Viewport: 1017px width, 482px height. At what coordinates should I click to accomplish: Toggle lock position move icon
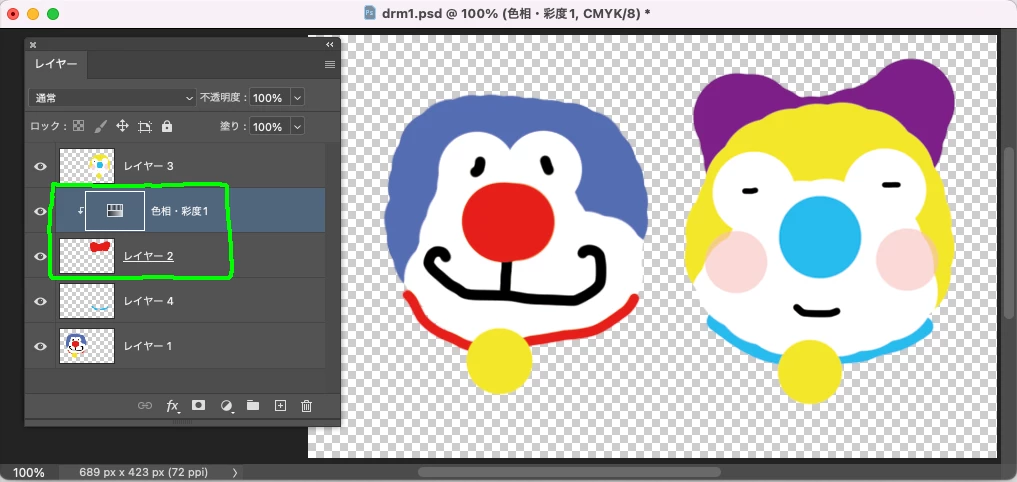pyautogui.click(x=122, y=126)
